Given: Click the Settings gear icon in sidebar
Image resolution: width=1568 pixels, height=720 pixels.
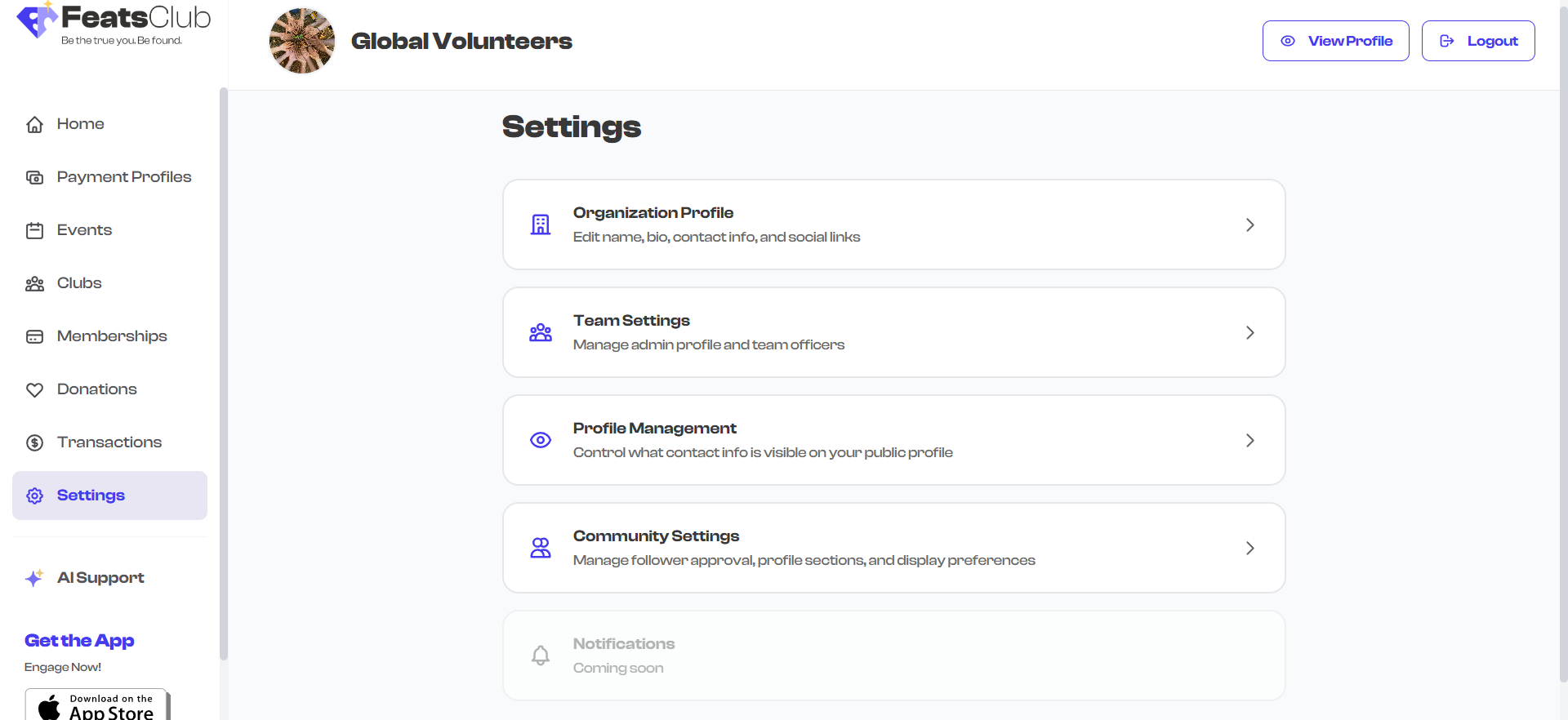Looking at the screenshot, I should [34, 496].
